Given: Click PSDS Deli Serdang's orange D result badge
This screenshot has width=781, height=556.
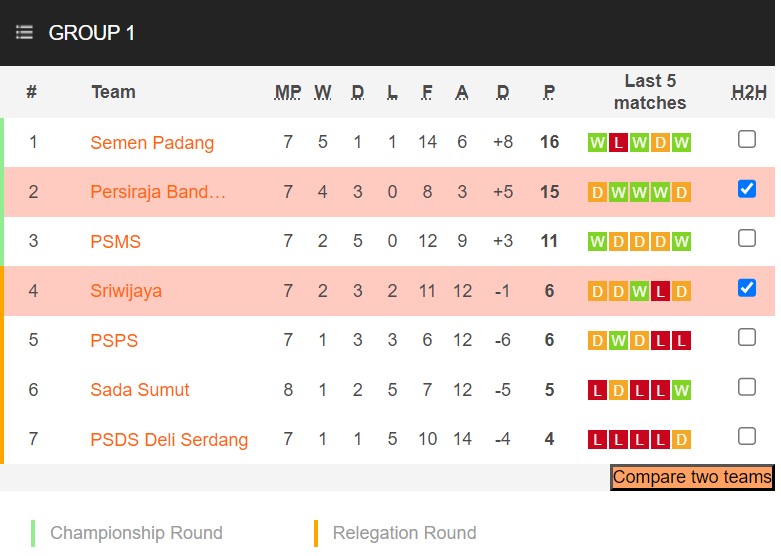Looking at the screenshot, I should 681,439.
